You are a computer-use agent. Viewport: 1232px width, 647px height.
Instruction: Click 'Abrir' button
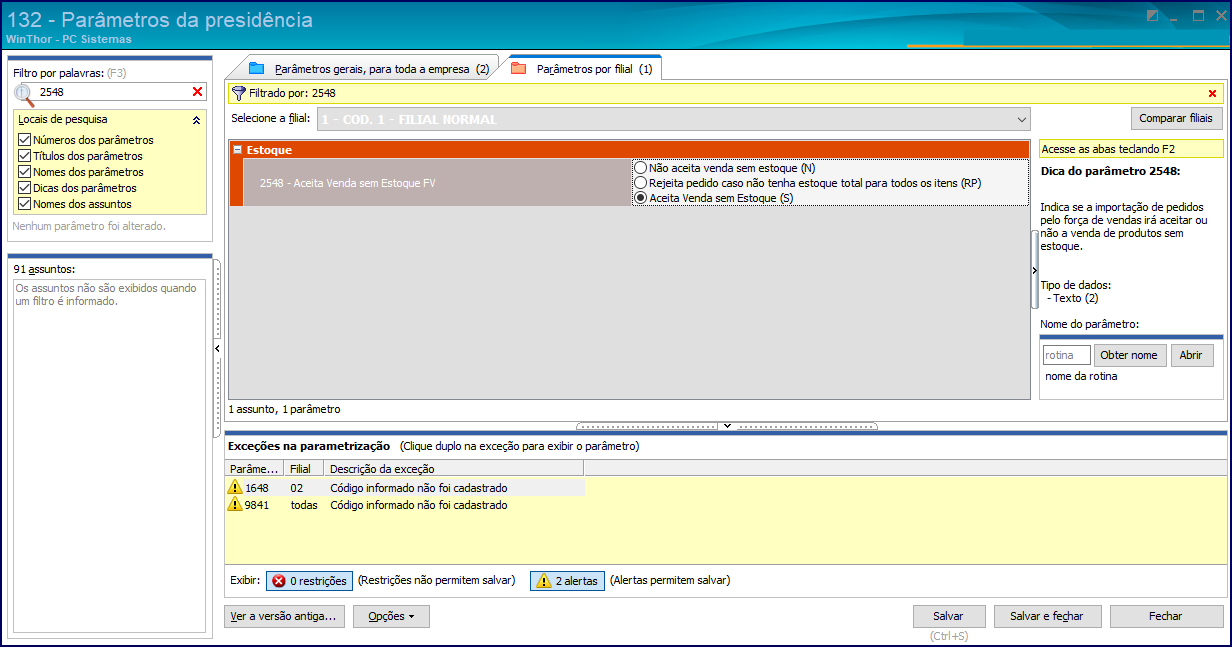coord(1191,355)
